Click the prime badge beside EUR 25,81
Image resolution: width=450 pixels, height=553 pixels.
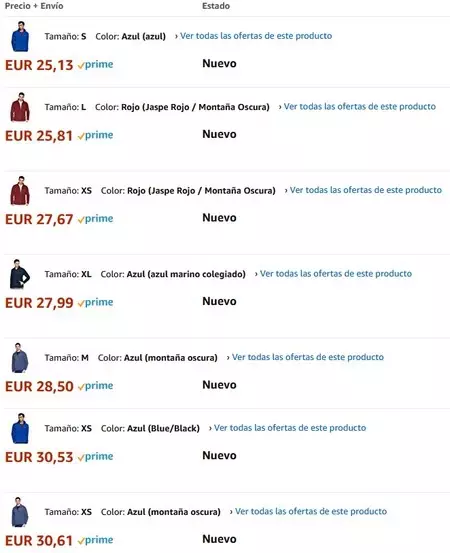[x=96, y=135]
